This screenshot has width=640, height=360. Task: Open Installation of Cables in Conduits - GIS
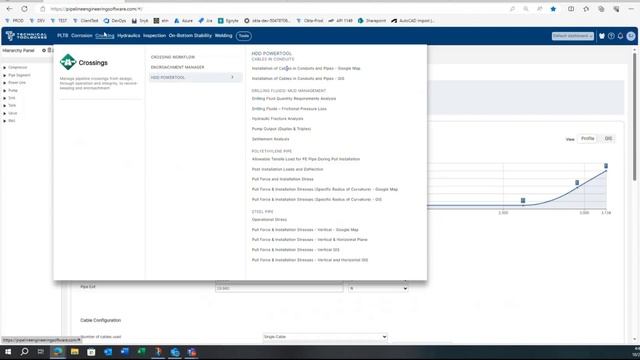(298, 78)
